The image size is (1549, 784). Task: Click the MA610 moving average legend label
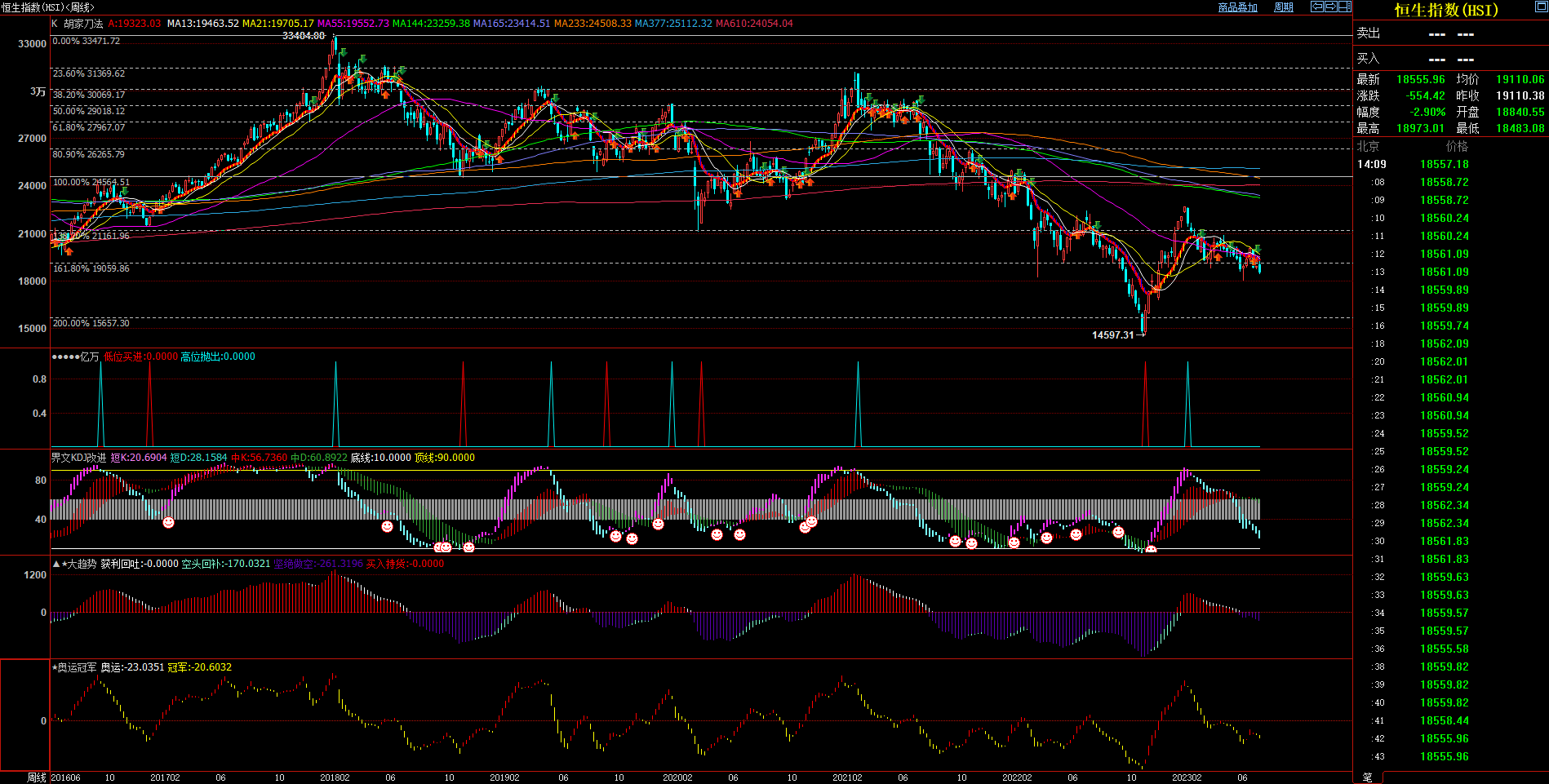point(753,24)
